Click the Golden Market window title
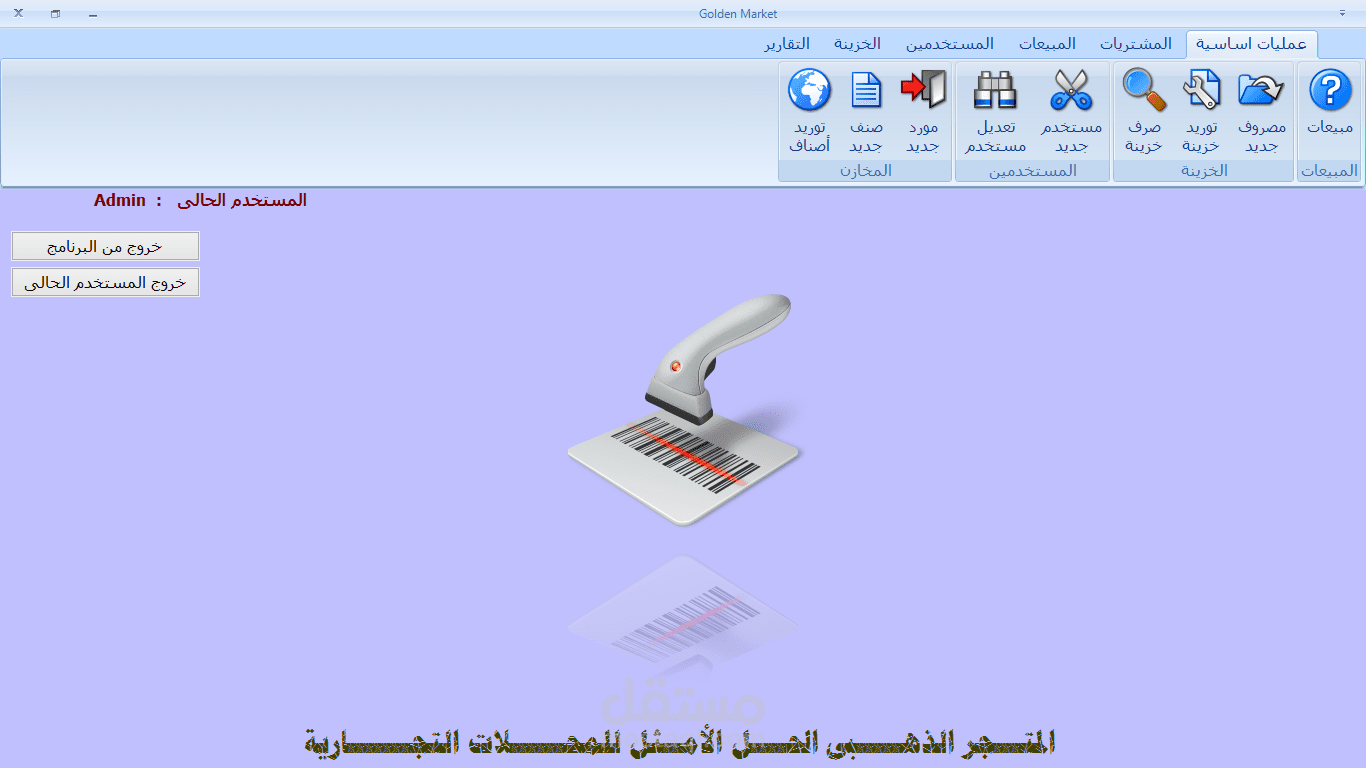This screenshot has height=768, width=1366. pos(738,14)
